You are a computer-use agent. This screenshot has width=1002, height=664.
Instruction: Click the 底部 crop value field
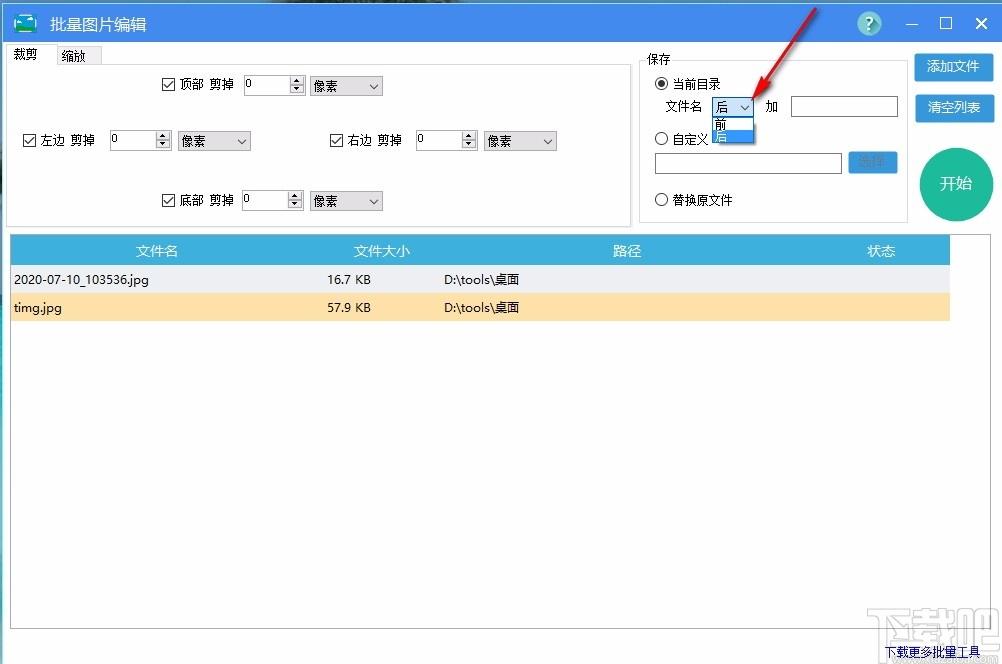point(265,200)
